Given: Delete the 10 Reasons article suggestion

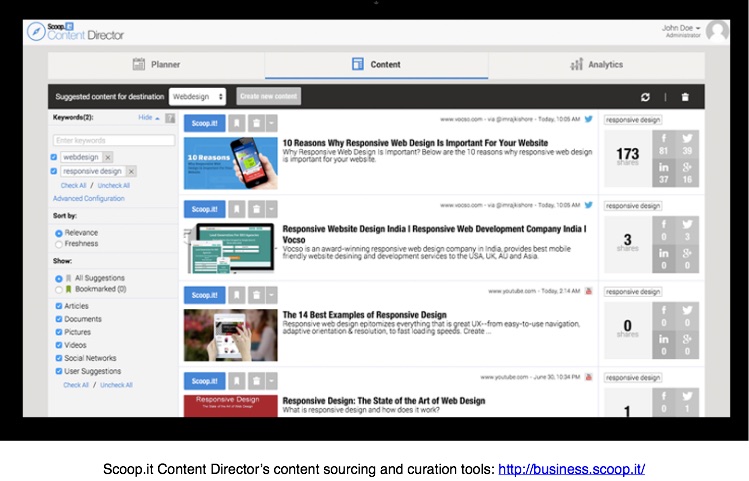Looking at the screenshot, I should click(x=256, y=123).
